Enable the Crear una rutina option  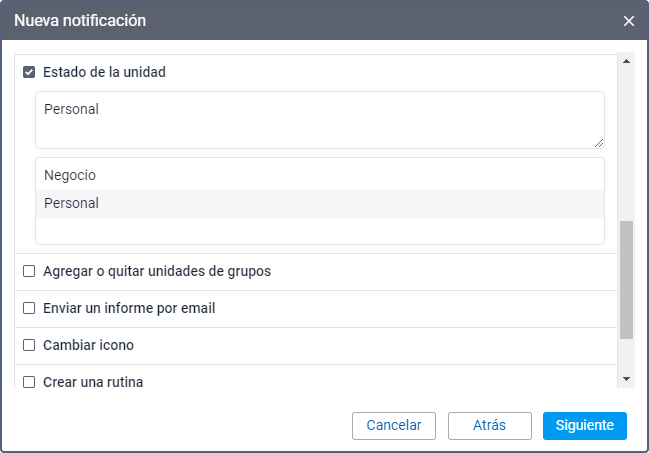(x=29, y=381)
